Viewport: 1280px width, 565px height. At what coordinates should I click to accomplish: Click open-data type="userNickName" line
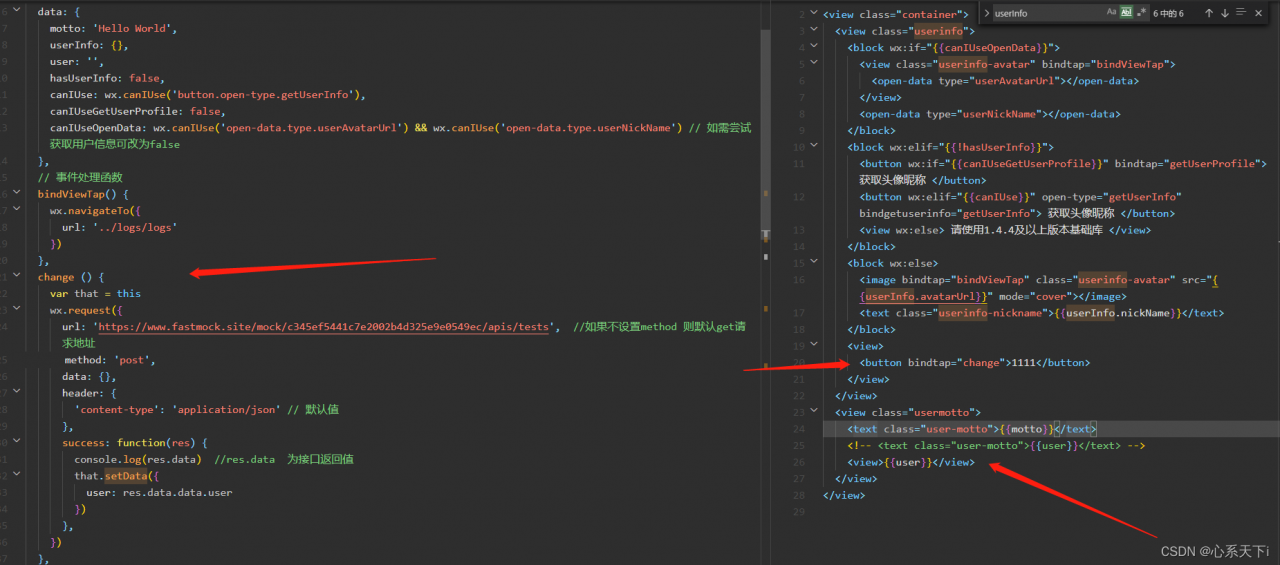point(990,114)
